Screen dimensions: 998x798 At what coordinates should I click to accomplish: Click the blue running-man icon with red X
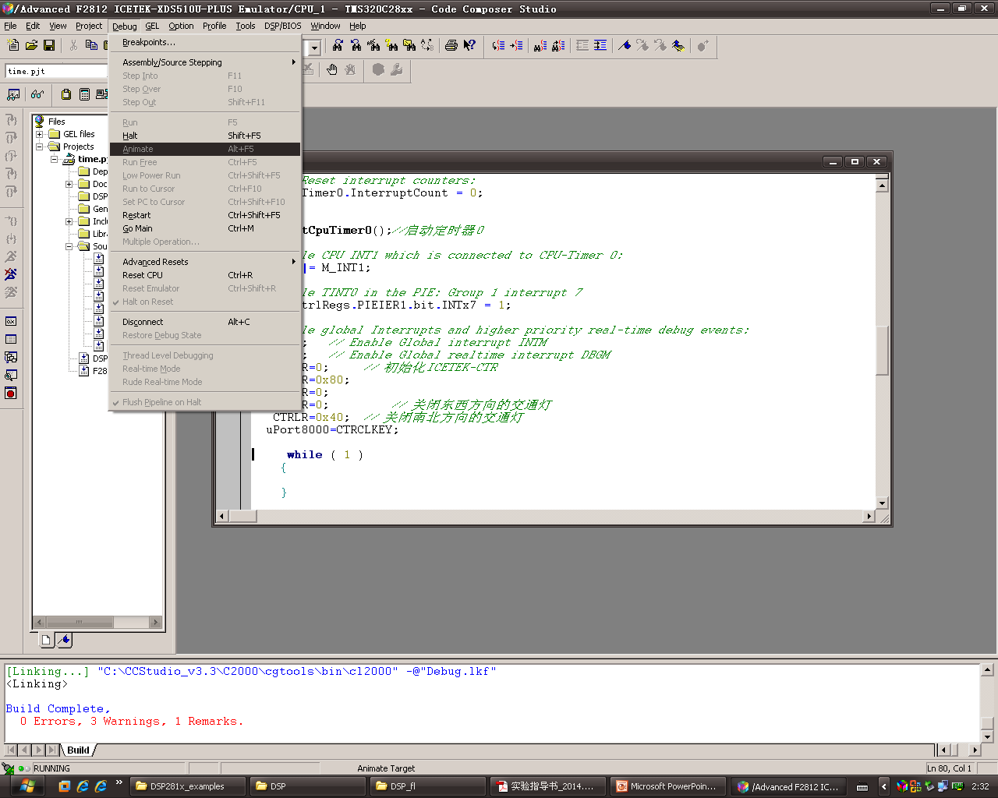click(x=11, y=274)
